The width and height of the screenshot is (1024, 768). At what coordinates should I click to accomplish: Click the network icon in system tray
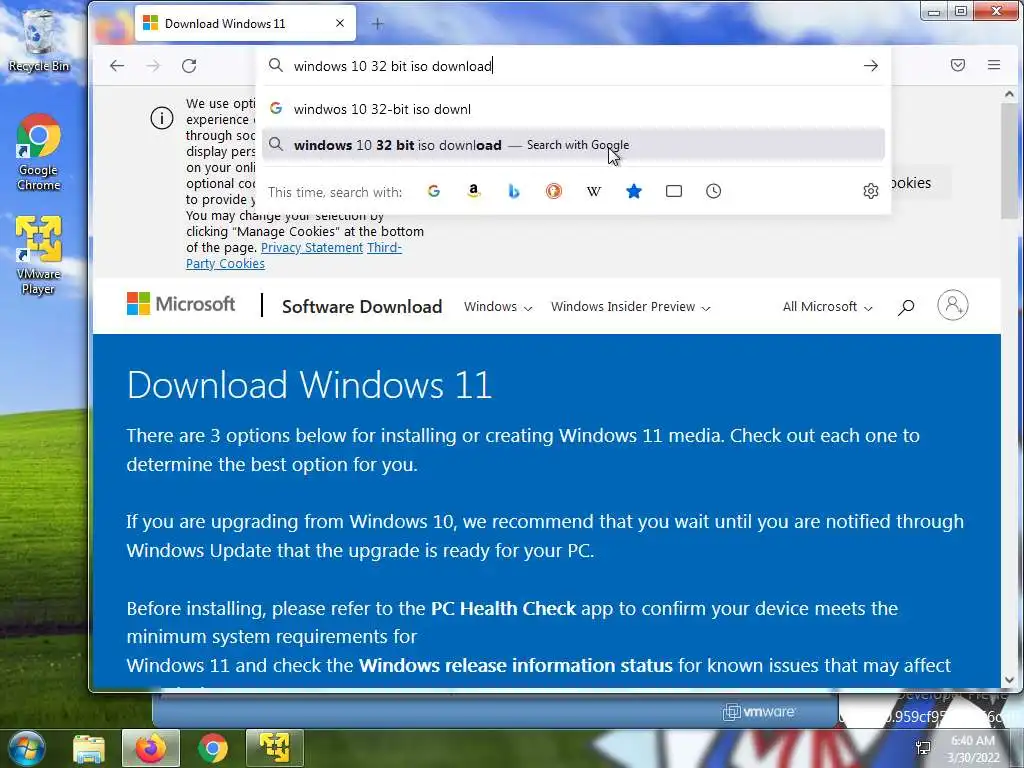click(923, 748)
